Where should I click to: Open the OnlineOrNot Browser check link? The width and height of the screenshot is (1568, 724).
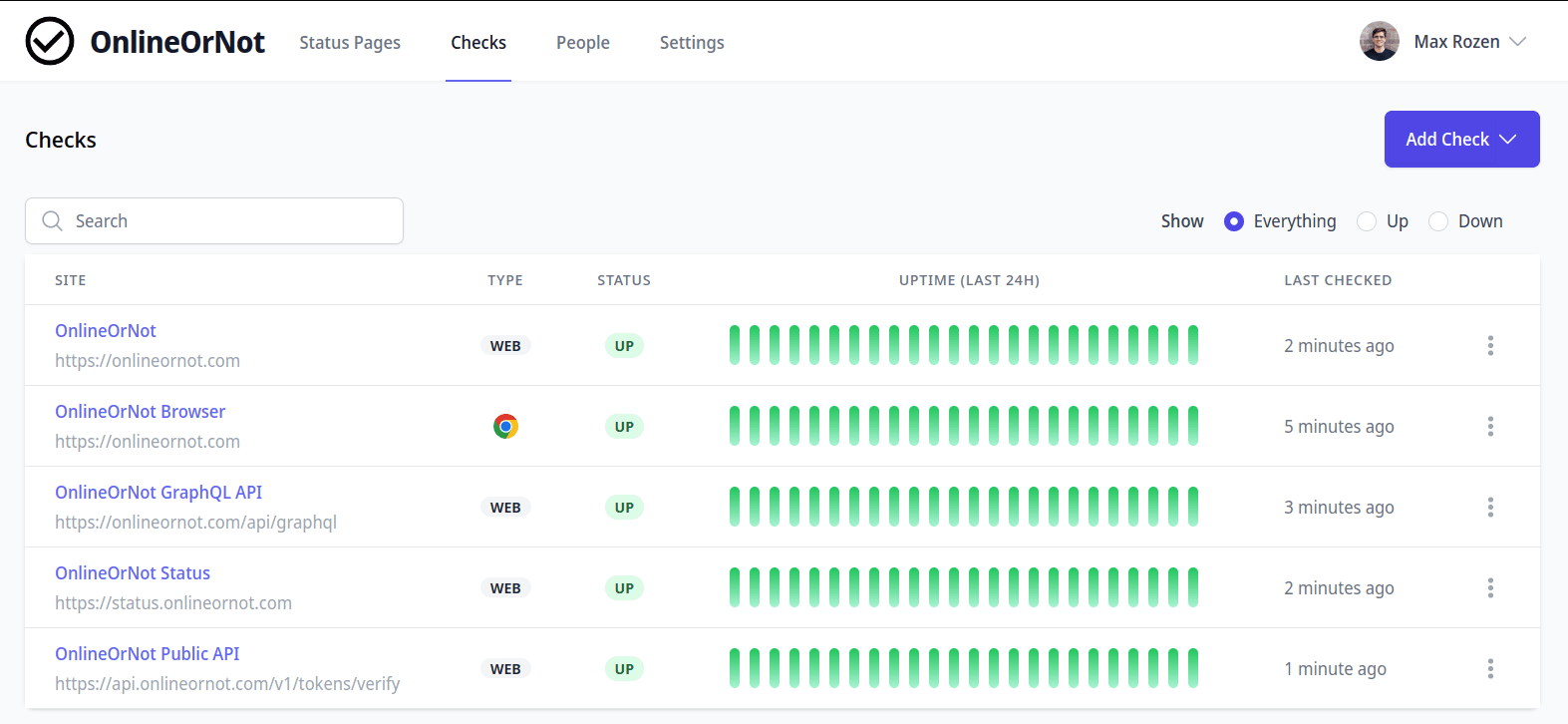[x=140, y=411]
